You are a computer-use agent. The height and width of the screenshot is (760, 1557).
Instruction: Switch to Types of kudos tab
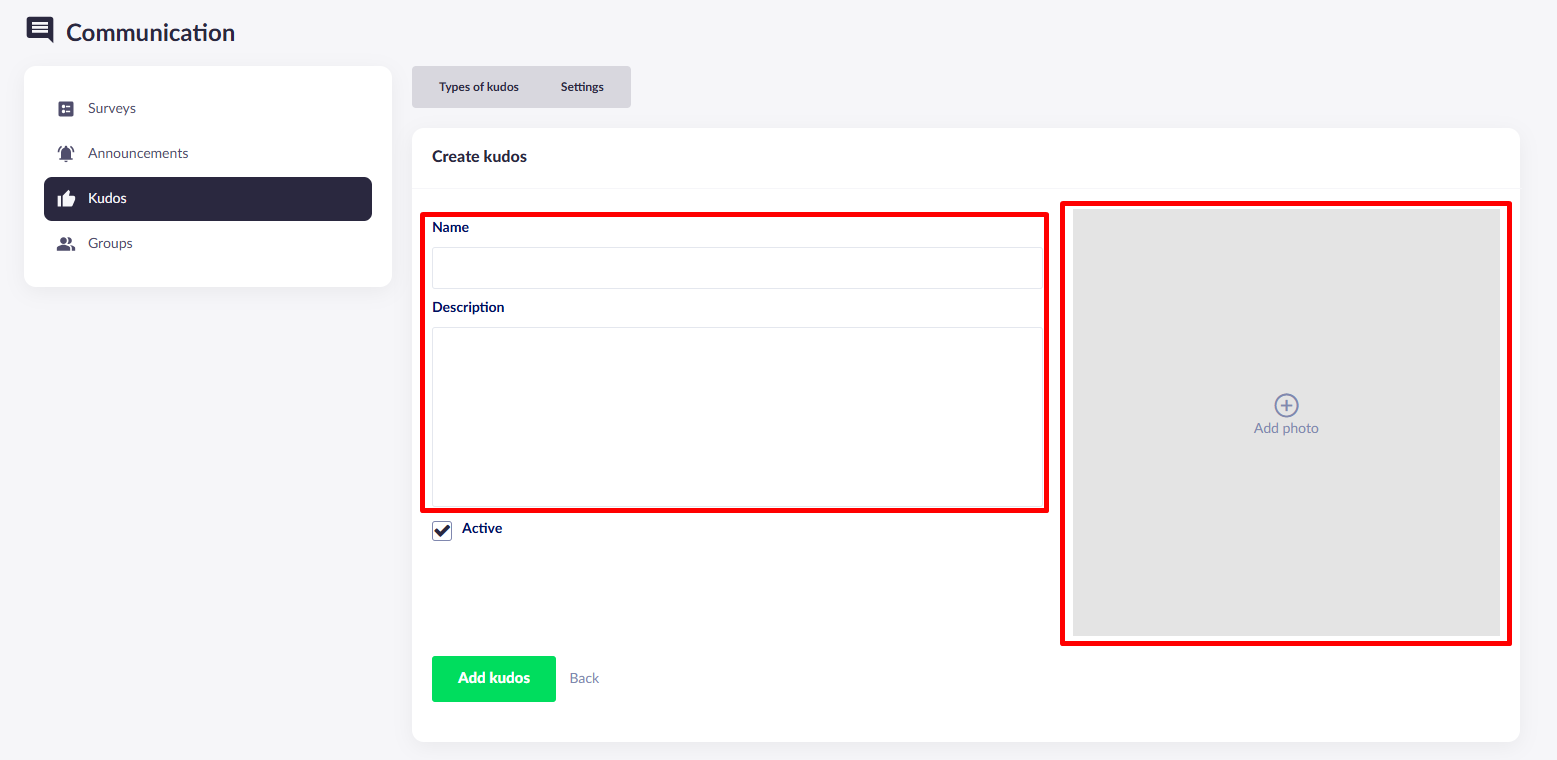click(x=479, y=87)
